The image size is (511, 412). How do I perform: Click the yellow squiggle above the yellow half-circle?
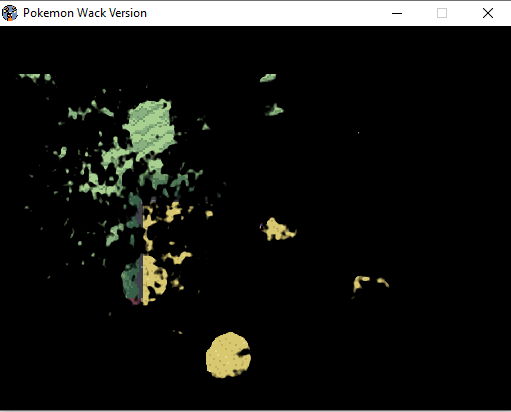click(178, 257)
